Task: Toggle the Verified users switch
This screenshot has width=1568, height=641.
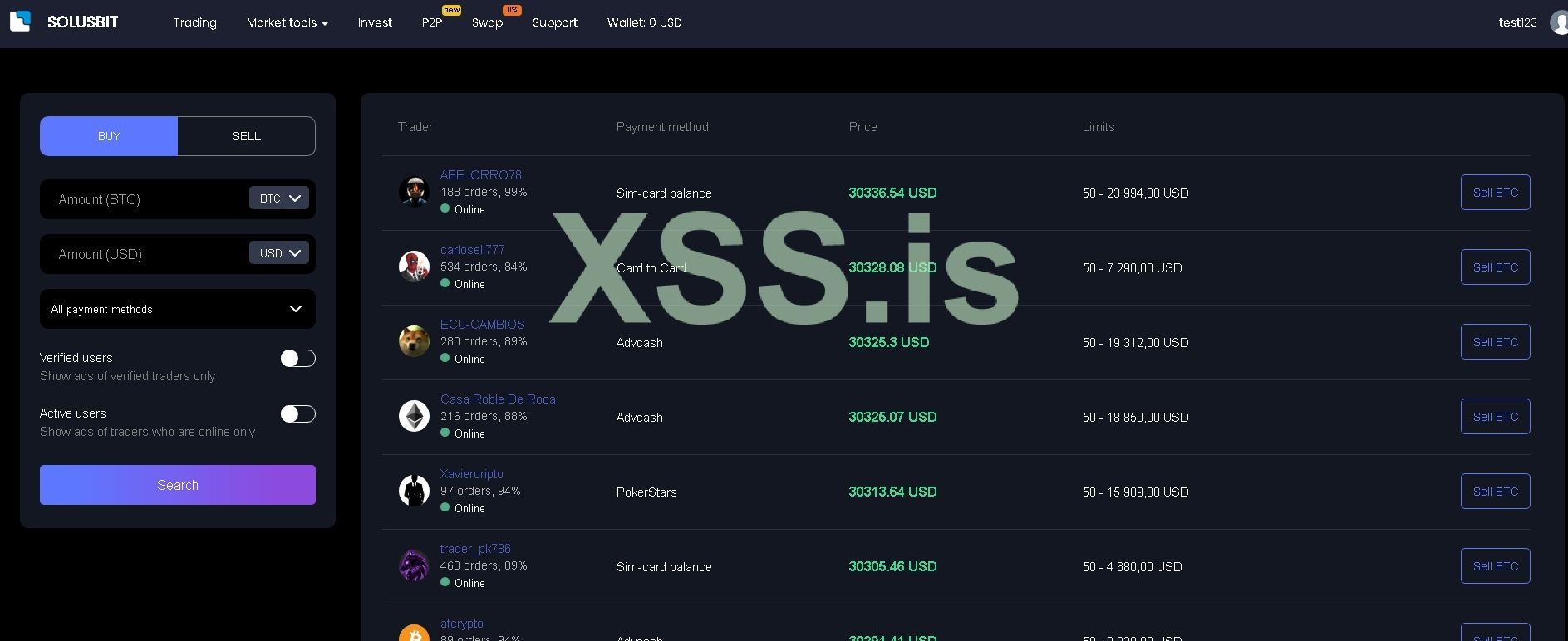Action: (x=297, y=358)
